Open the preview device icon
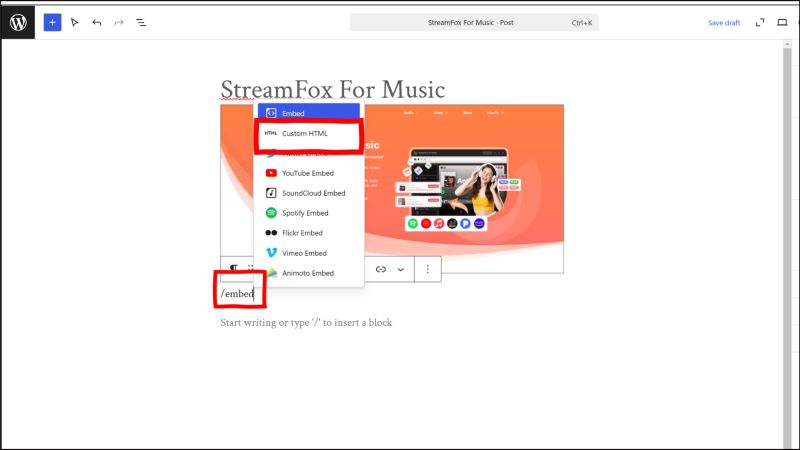This screenshot has height=450, width=800. click(x=782, y=22)
